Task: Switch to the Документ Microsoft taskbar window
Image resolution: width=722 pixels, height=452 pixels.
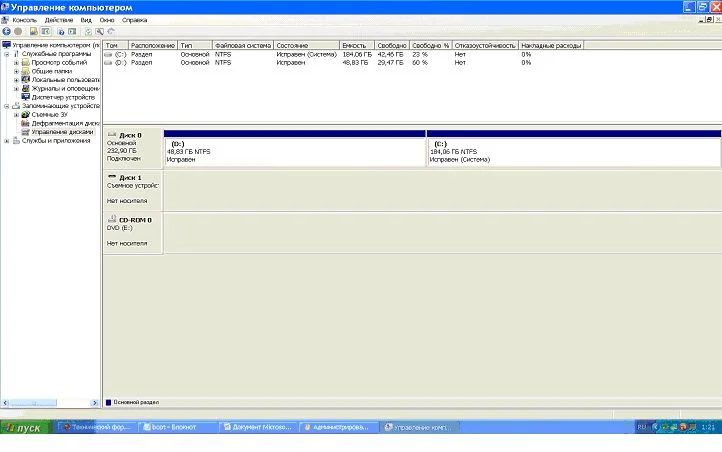Action: tap(258, 427)
